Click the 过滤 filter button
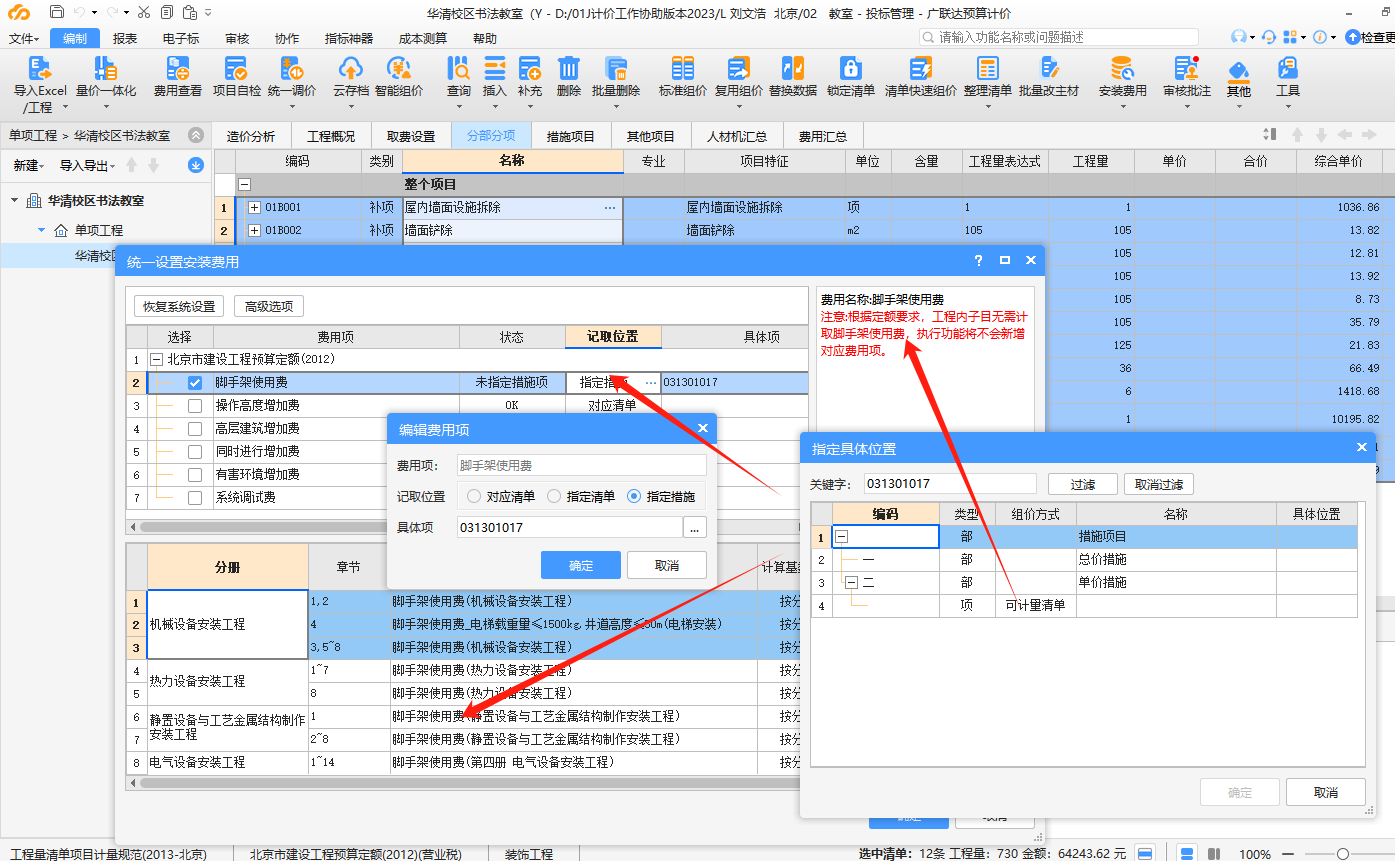Image resolution: width=1395 pixels, height=861 pixels. (1082, 484)
